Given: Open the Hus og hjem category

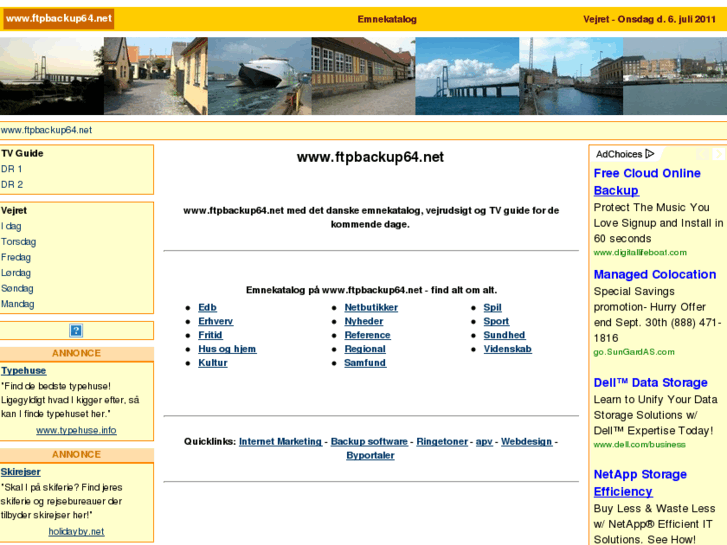Looking at the screenshot, I should (x=227, y=349).
